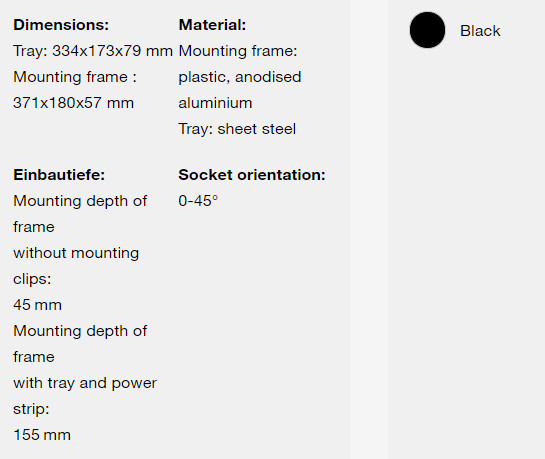Image resolution: width=545 pixels, height=459 pixels.
Task: Click the 155 mm mounting depth value
Action: pyautogui.click(x=42, y=435)
